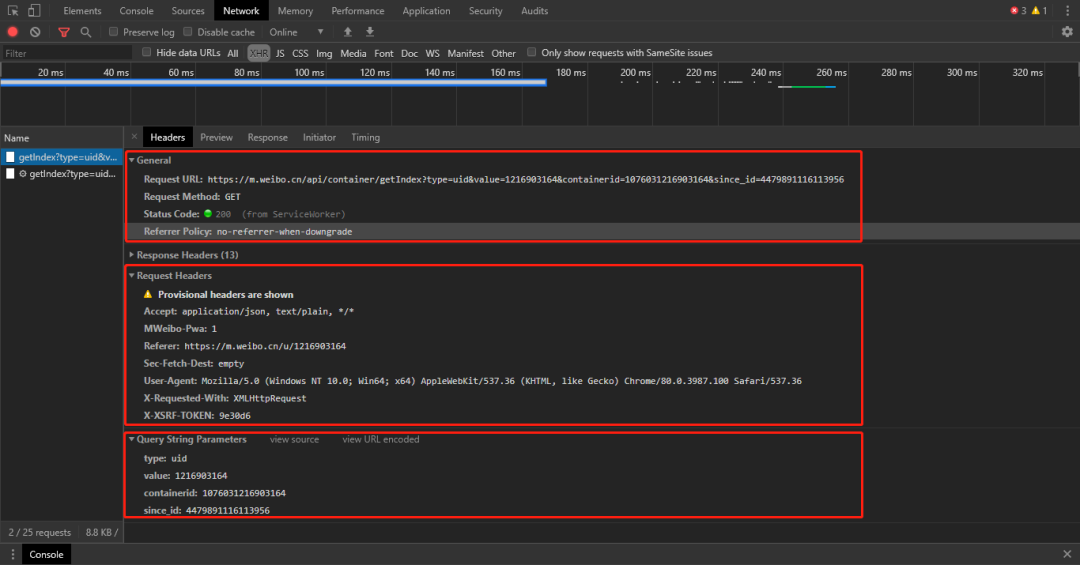Stop recording network log (red circle)
1080x565 pixels.
click(12, 32)
